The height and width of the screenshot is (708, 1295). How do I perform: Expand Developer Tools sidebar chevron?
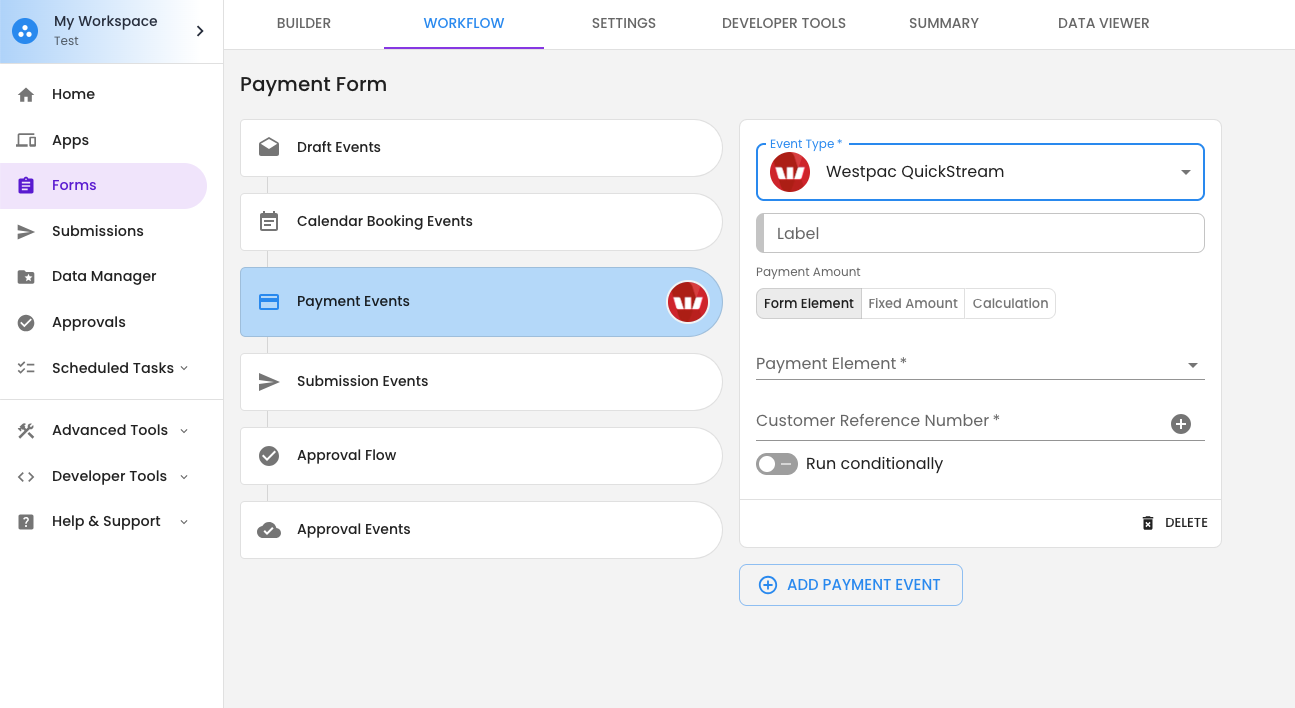coord(184,476)
